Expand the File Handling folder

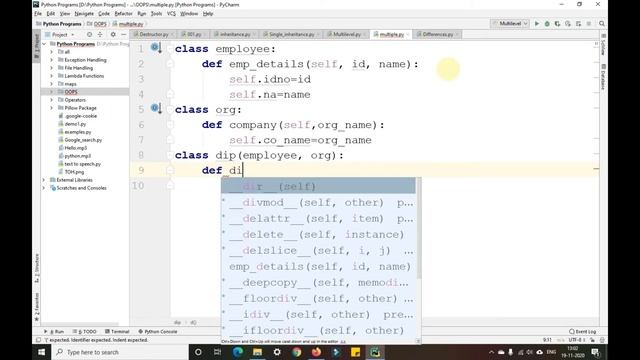point(51,68)
